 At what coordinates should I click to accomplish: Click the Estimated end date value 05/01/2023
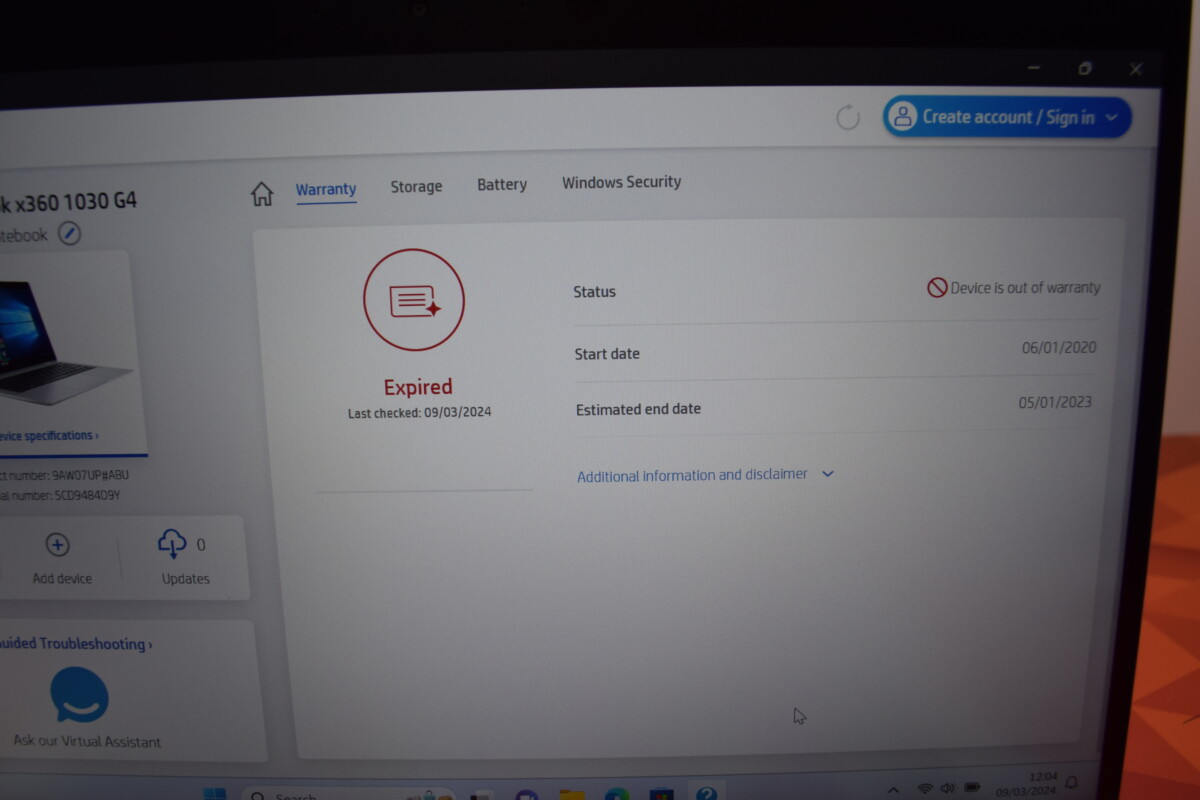click(1055, 402)
